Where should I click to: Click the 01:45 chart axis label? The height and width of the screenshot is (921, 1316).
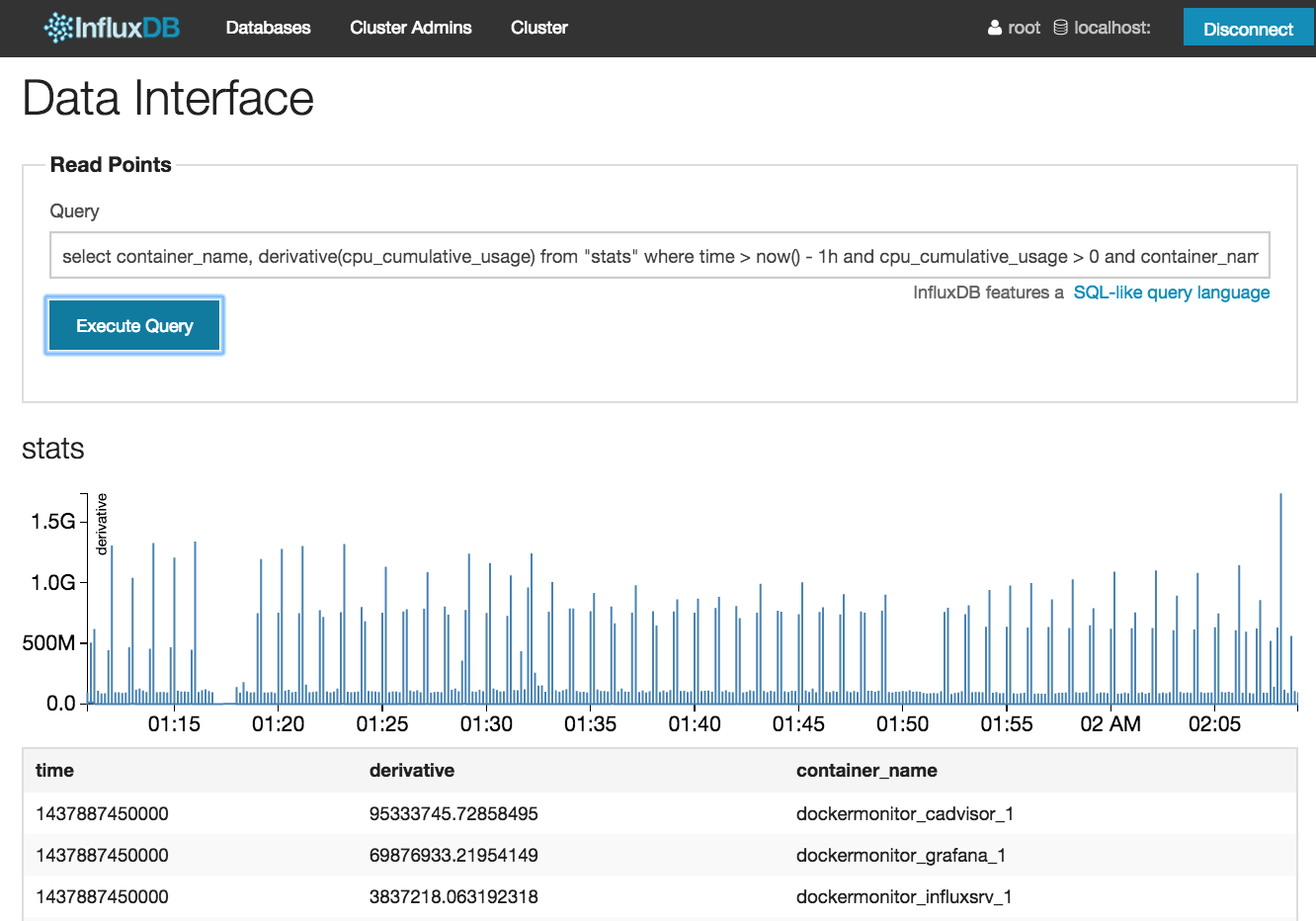pyautogui.click(x=798, y=724)
